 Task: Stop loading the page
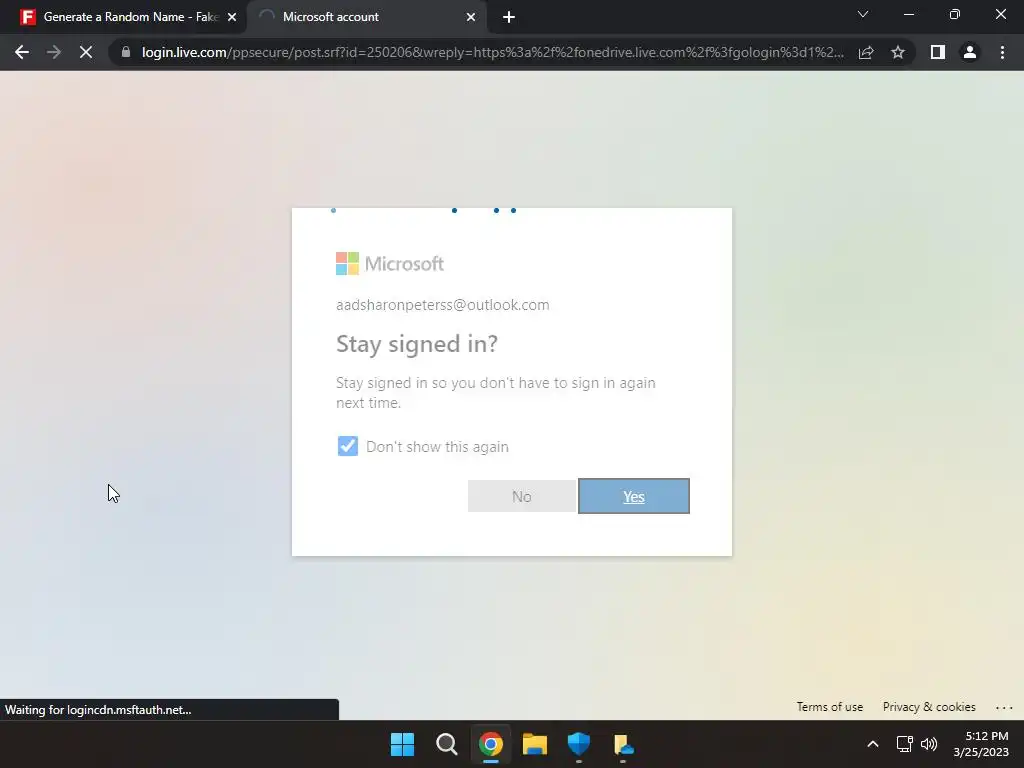[86, 52]
